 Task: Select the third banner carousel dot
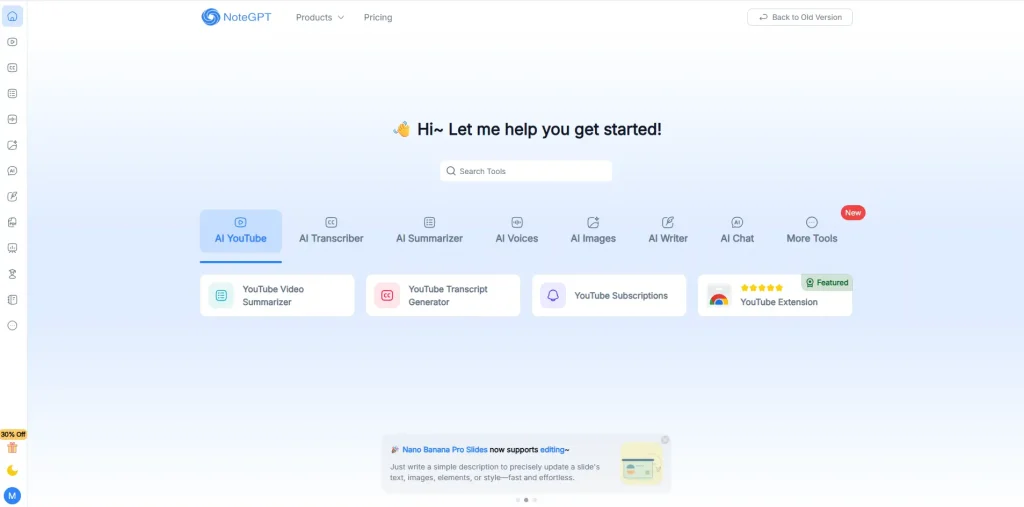pos(535,500)
